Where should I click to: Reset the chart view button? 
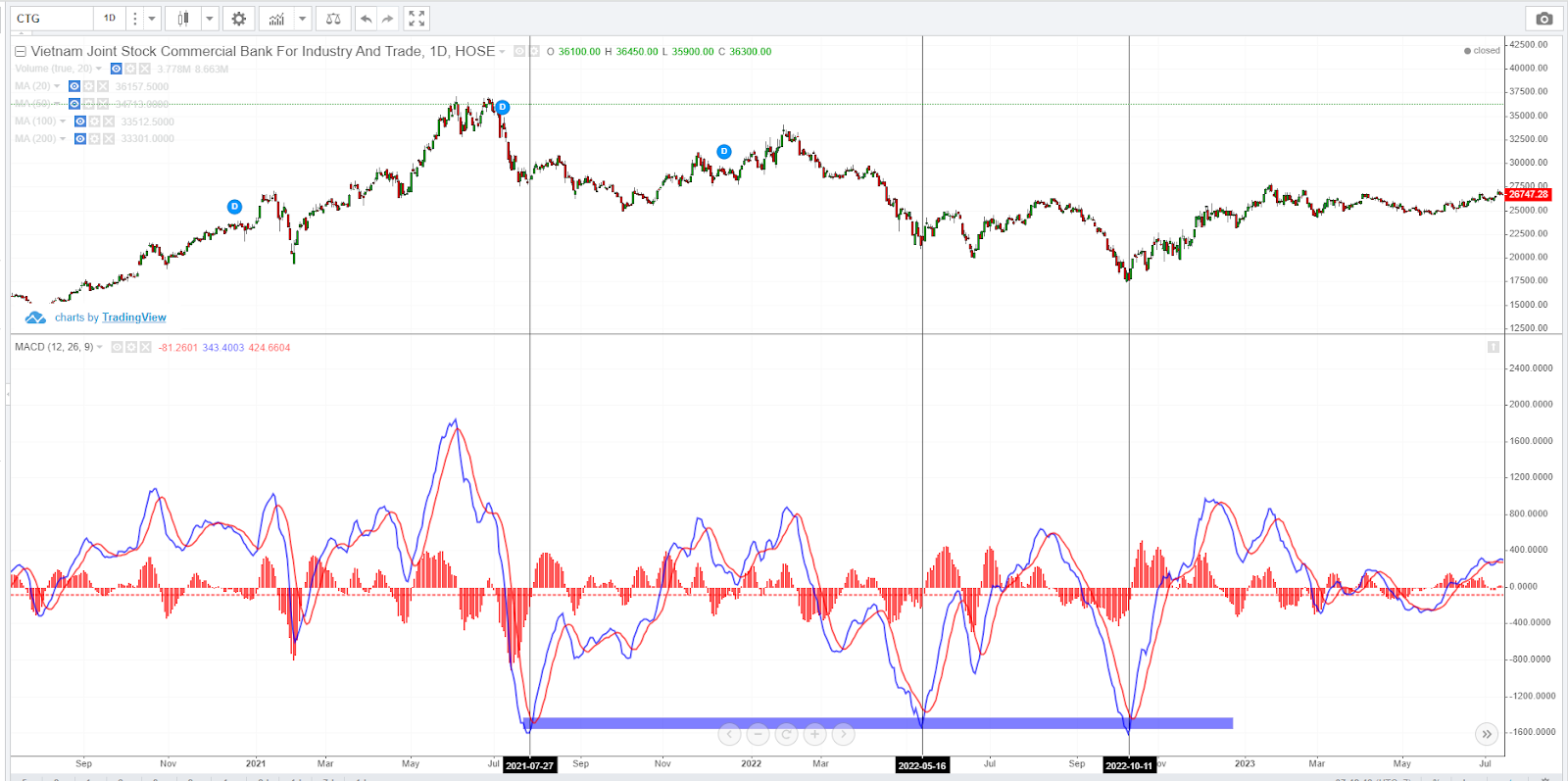pyautogui.click(x=786, y=734)
